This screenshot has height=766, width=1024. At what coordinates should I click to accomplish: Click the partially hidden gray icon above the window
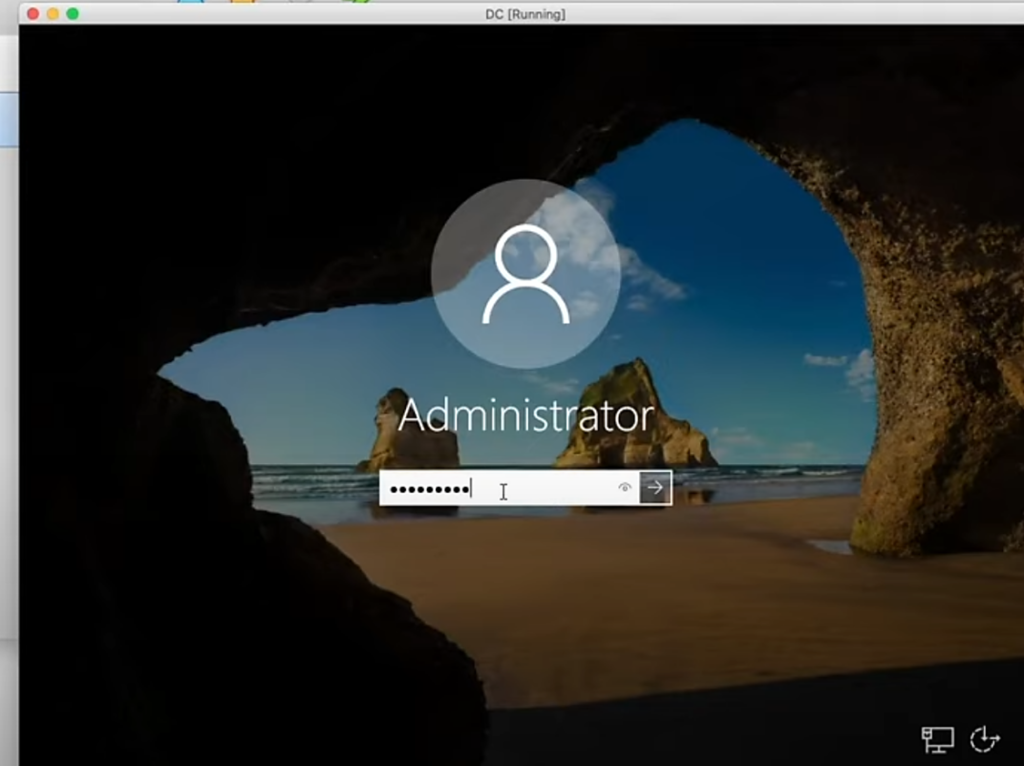click(298, 2)
